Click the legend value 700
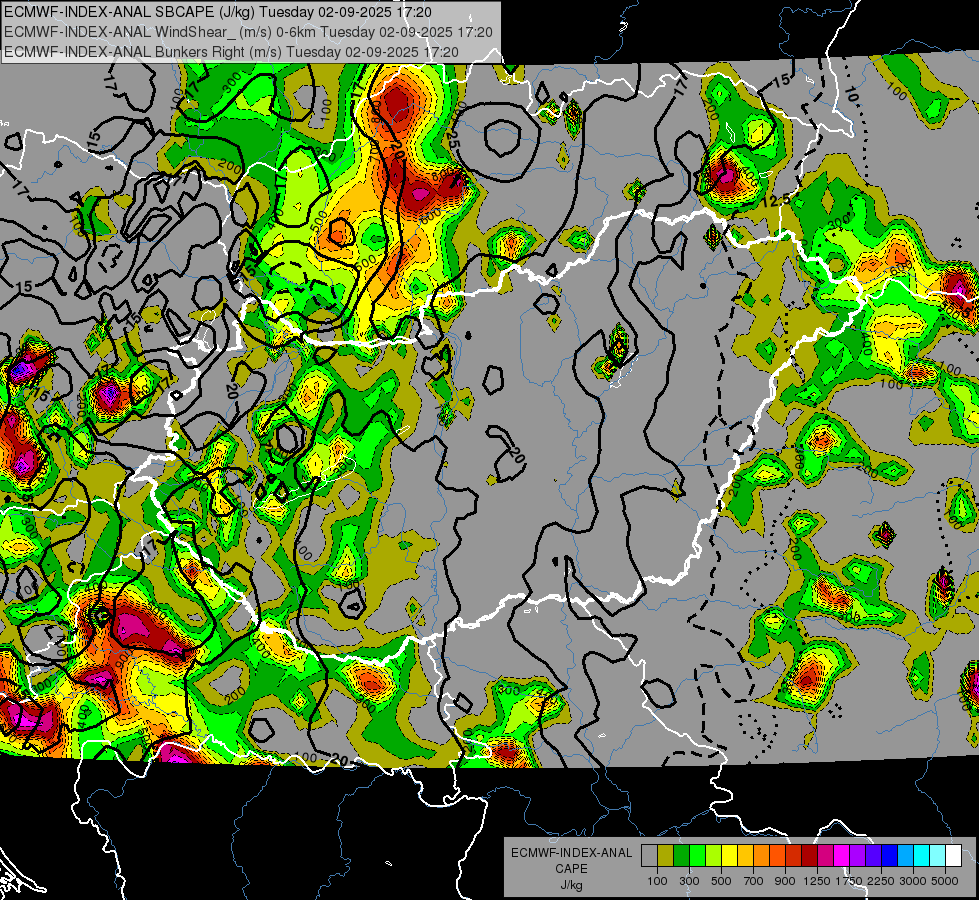Viewport: 979px width, 900px height. (x=753, y=881)
